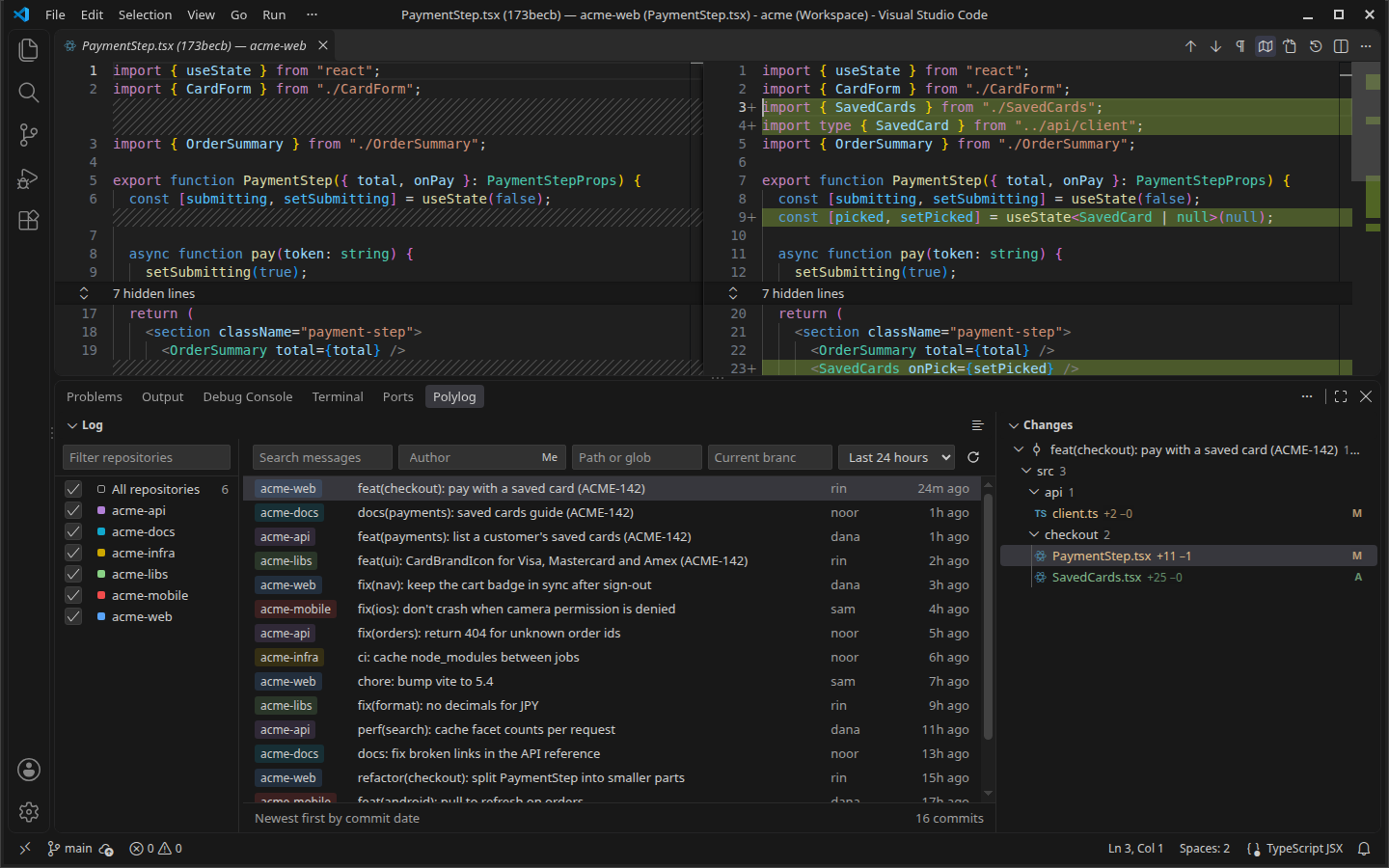Open the Source Control view
Viewport: 1389px width, 868px height.
tap(29, 136)
